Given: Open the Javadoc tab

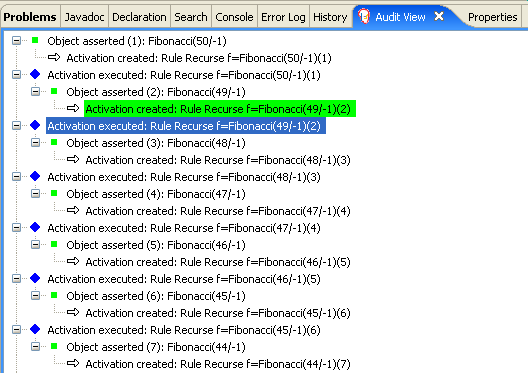Looking at the screenshot, I should coord(85,17).
